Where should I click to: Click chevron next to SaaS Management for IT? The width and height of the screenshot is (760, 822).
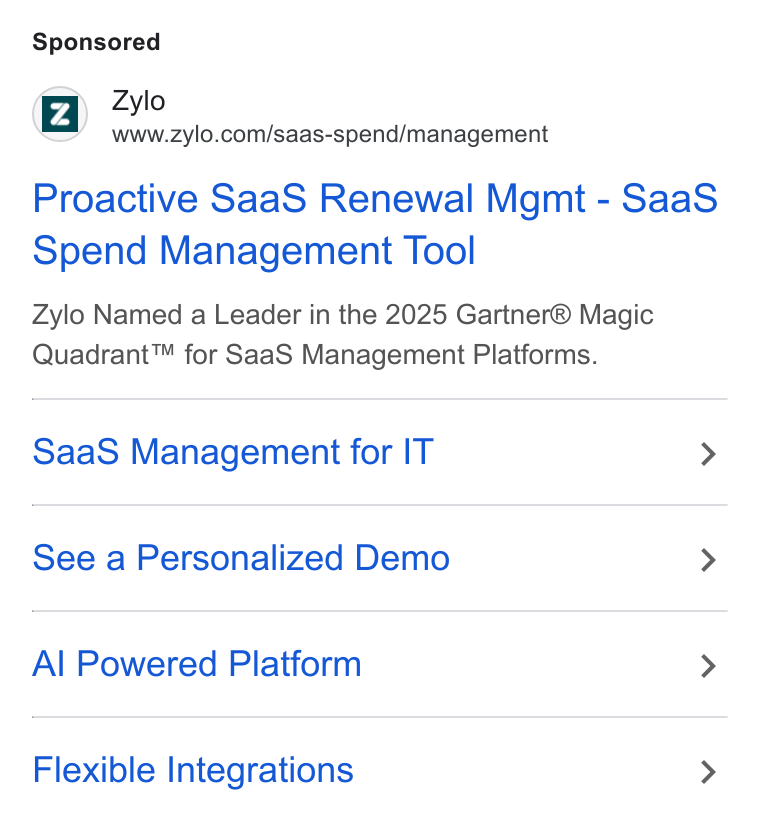coord(709,454)
